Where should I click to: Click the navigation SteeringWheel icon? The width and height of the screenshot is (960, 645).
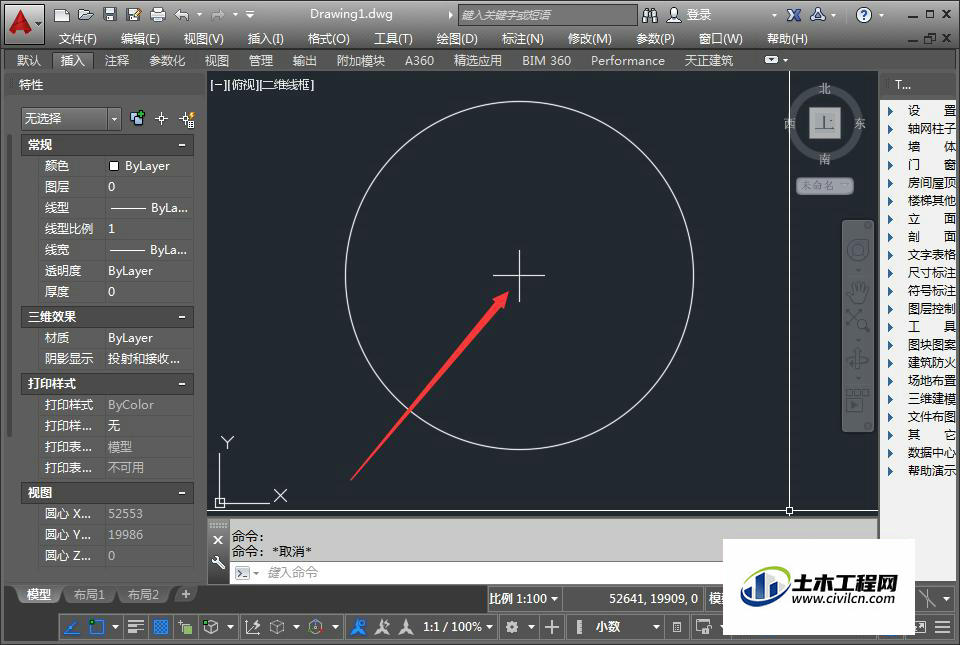coord(858,250)
